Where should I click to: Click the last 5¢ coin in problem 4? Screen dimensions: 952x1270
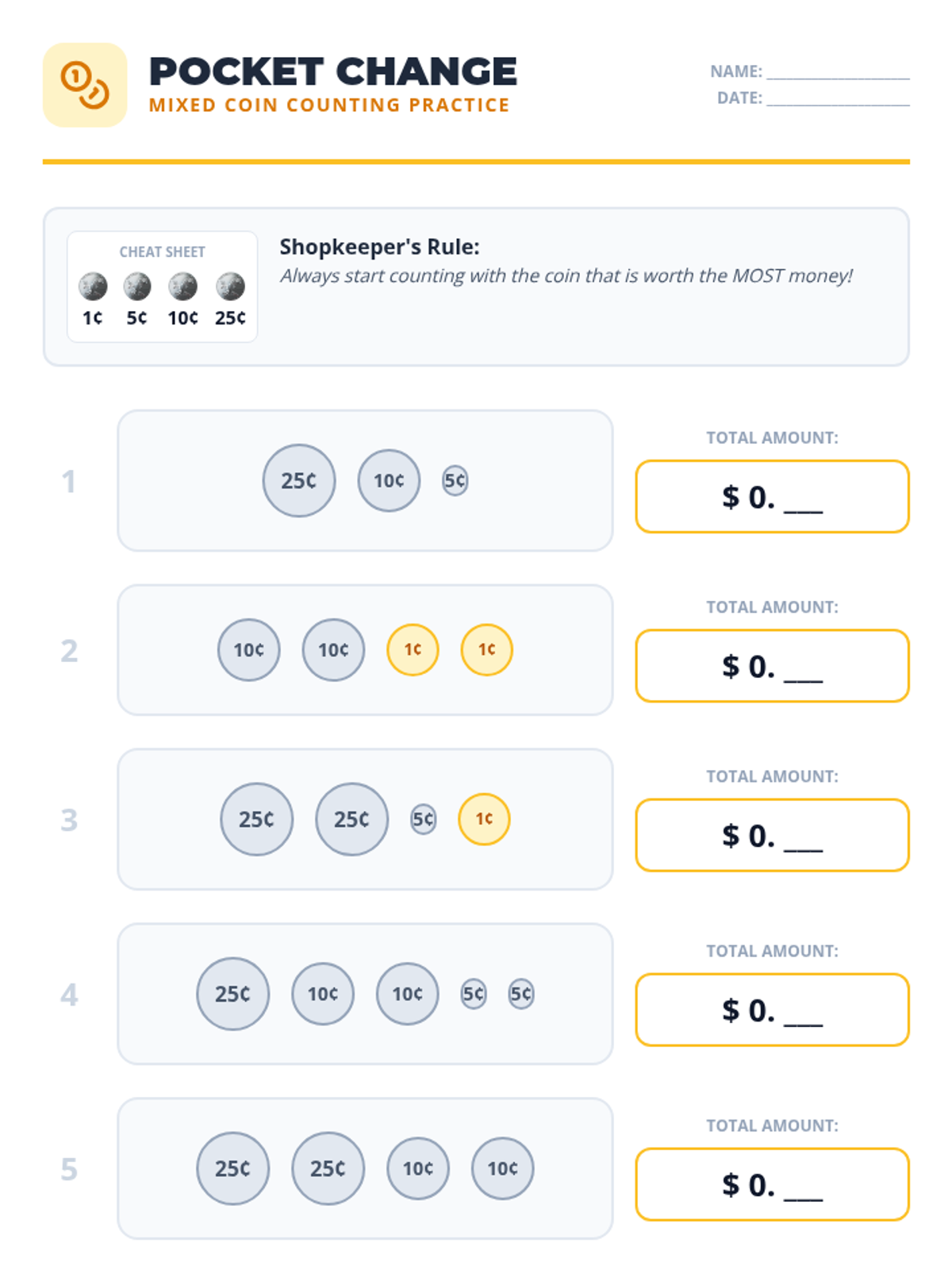tap(521, 993)
